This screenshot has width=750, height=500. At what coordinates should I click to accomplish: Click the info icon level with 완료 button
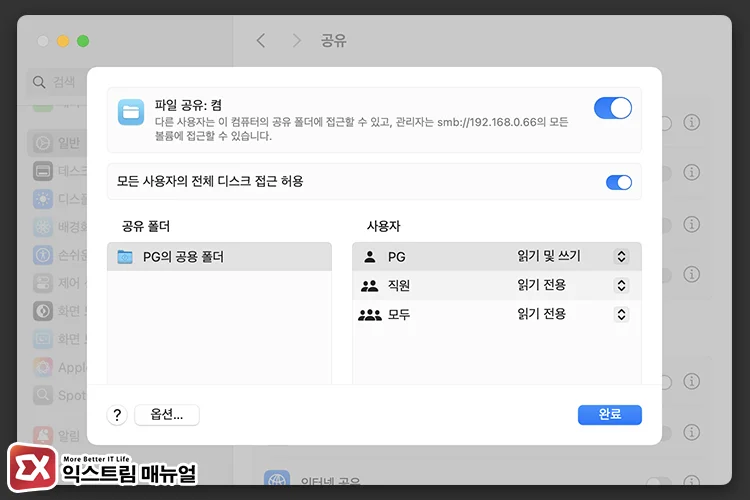point(692,432)
